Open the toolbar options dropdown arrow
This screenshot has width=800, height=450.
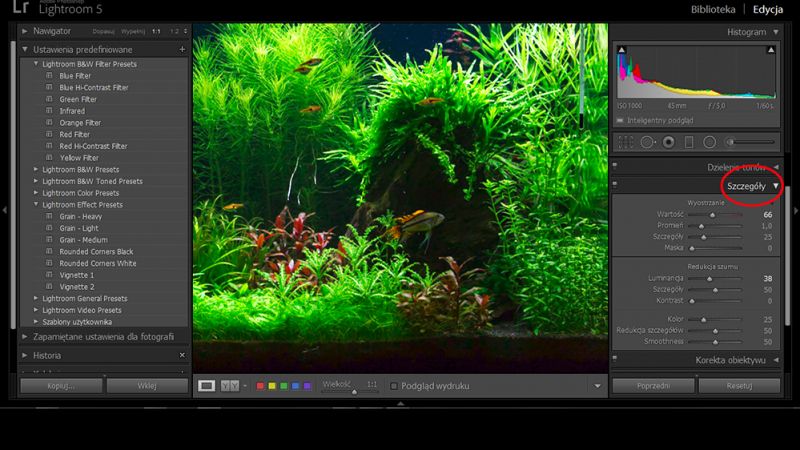(x=597, y=386)
